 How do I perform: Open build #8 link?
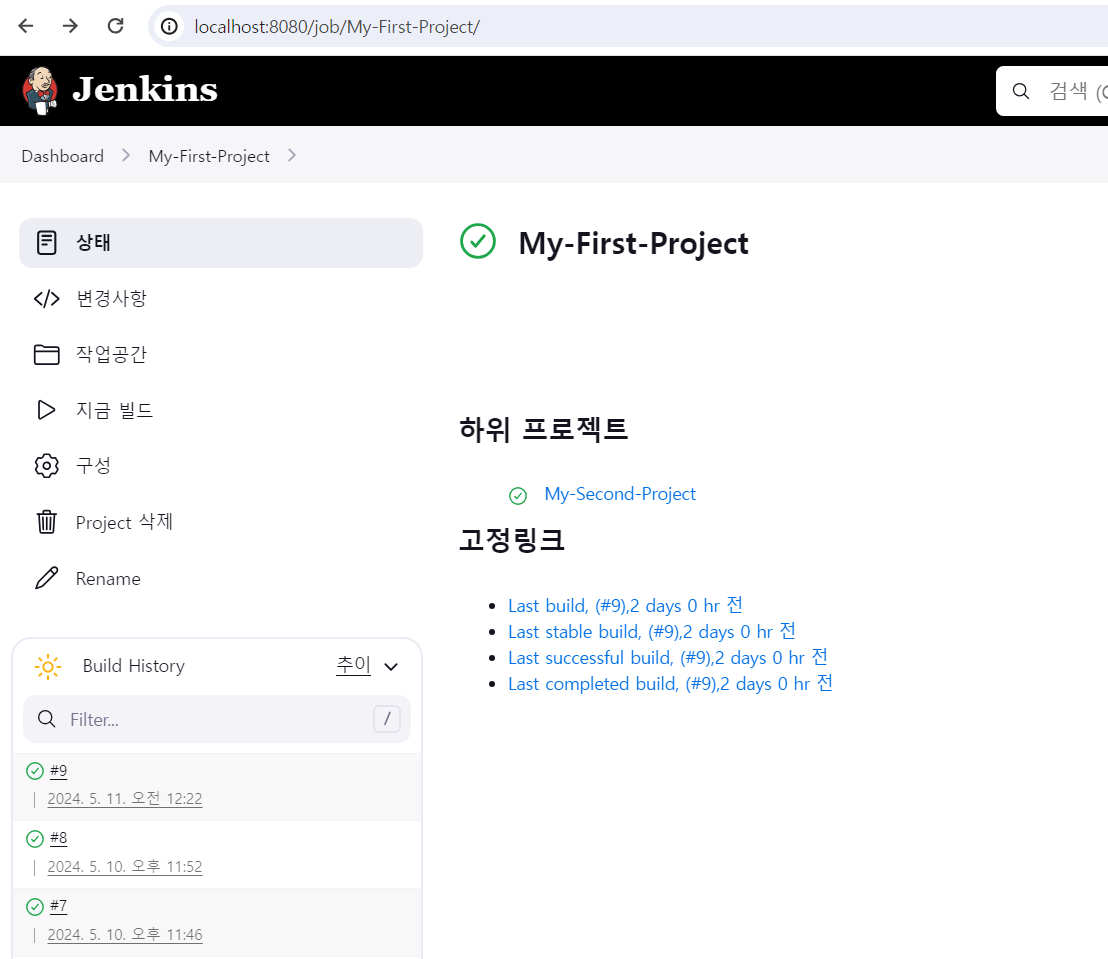pos(59,838)
